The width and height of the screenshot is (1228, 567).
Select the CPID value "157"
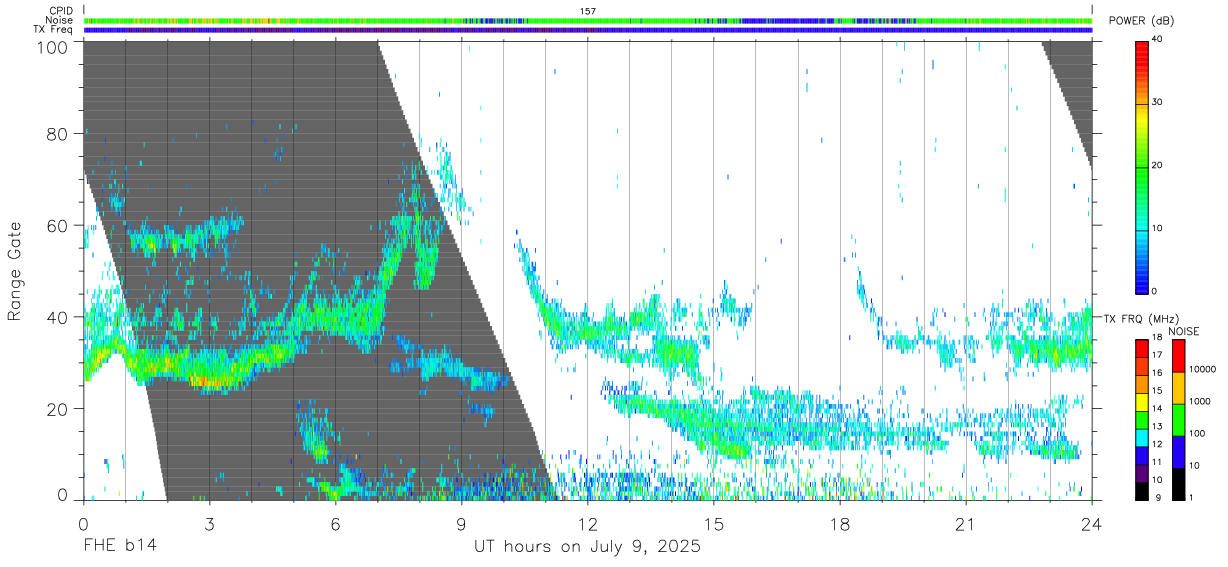tap(588, 11)
